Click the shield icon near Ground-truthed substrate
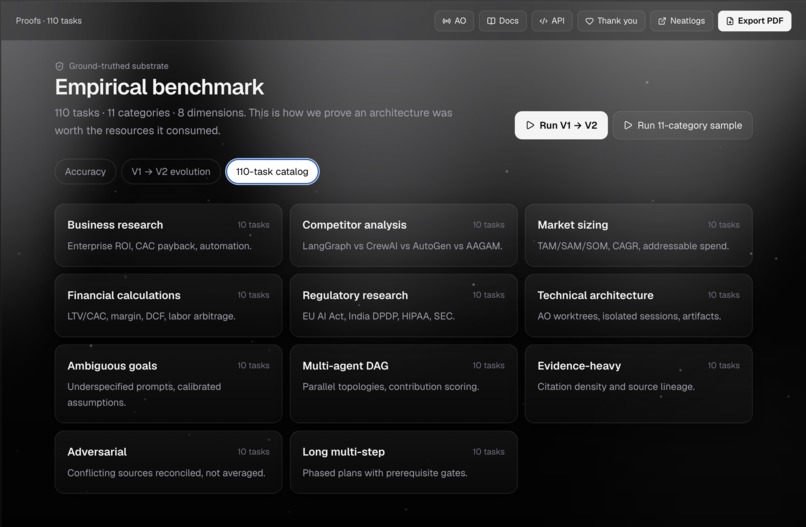Image resolution: width=806 pixels, height=527 pixels. (x=60, y=66)
